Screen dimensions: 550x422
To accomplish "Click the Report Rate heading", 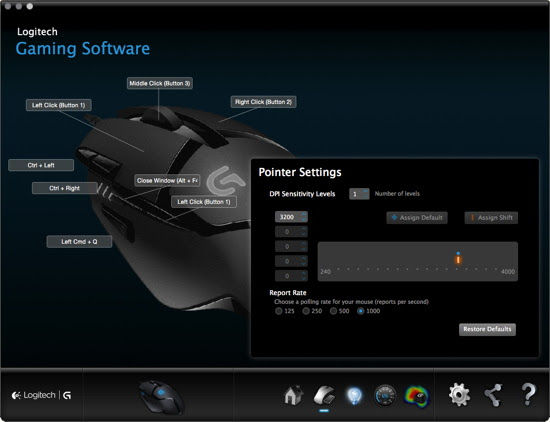I will pos(288,293).
